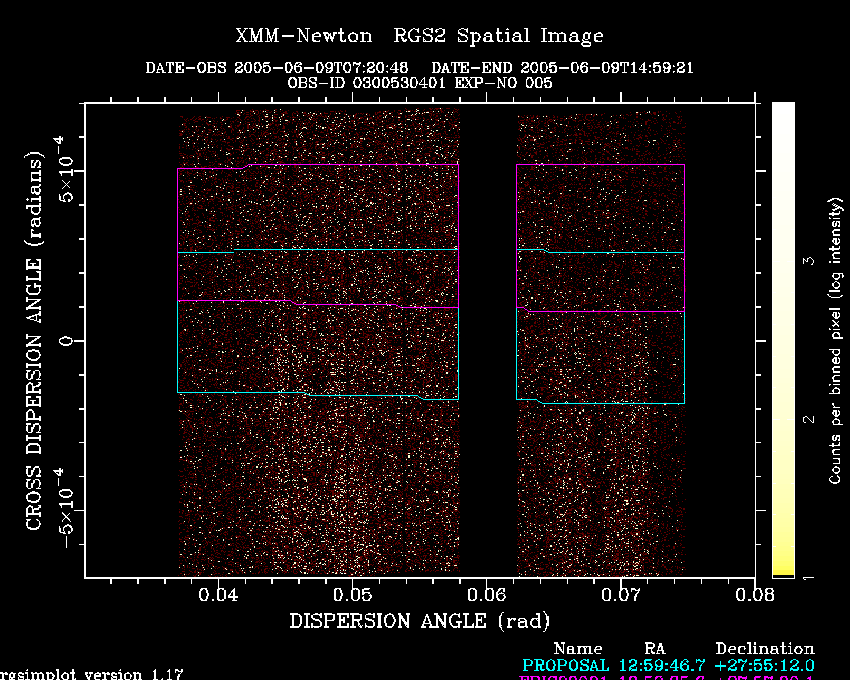Click the 0.06 x-axis tick label

click(x=486, y=595)
